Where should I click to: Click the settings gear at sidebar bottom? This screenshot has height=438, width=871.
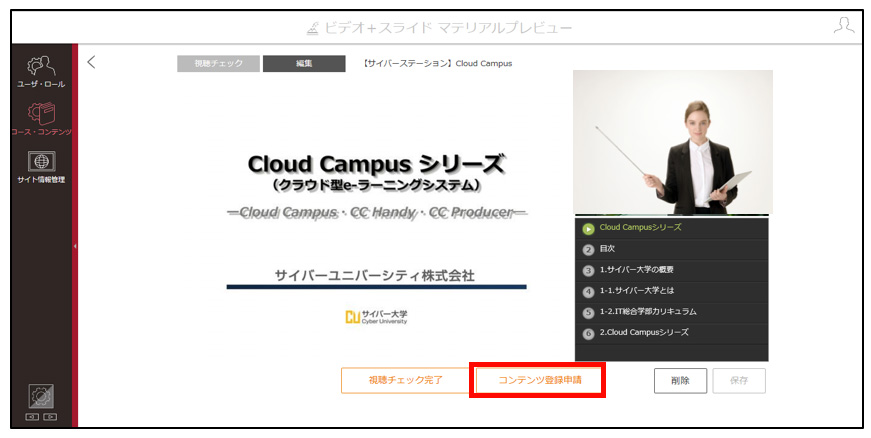41,396
